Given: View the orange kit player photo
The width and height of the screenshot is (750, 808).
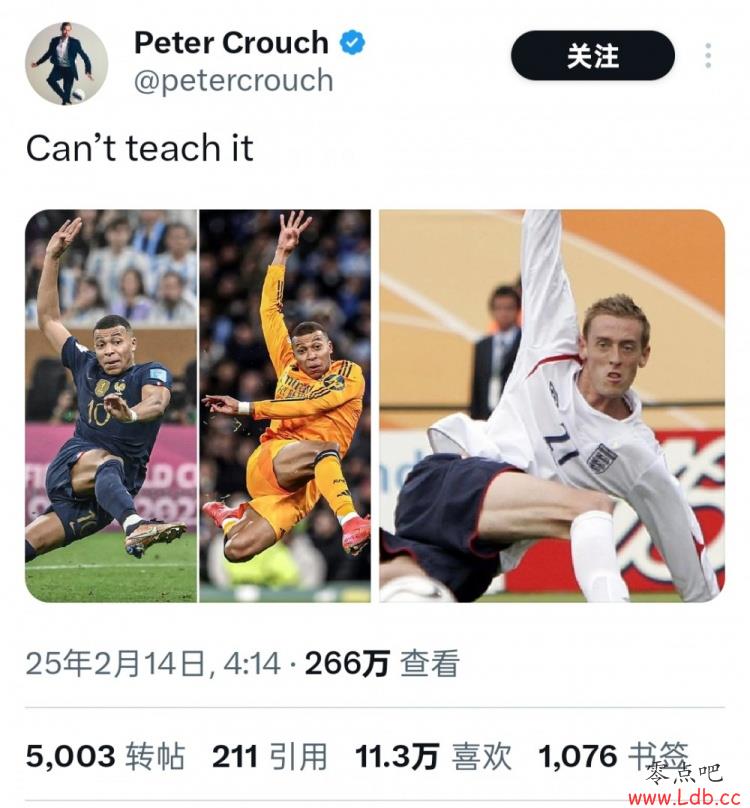Looking at the screenshot, I should pyautogui.click(x=285, y=406).
